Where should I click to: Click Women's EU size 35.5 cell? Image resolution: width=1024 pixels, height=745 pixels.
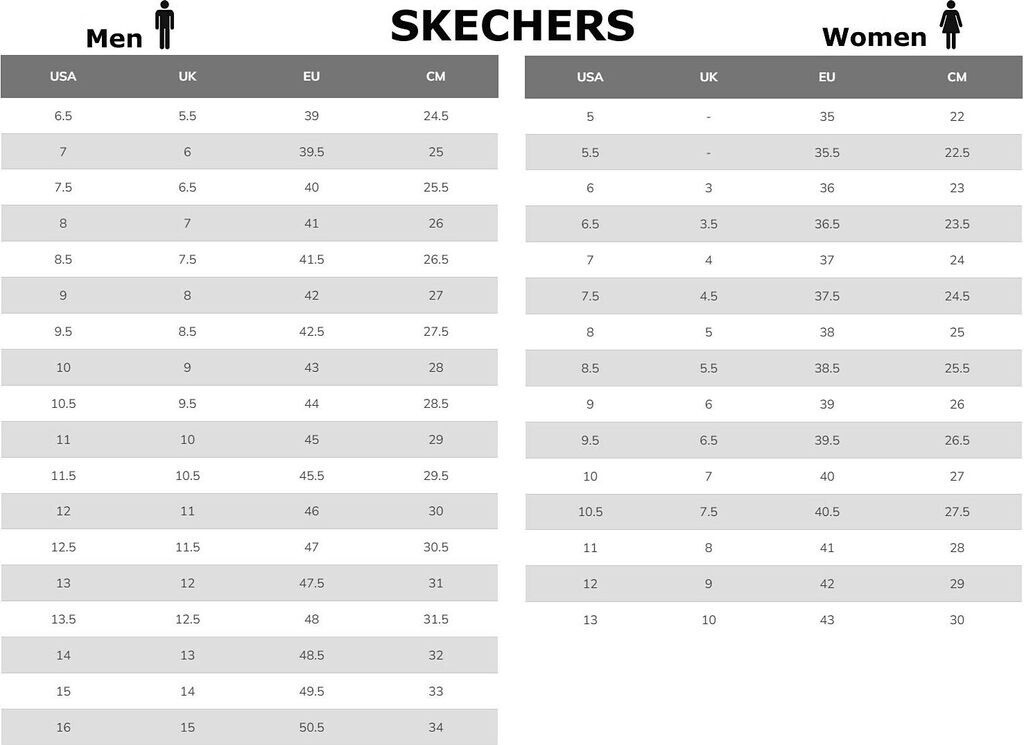pos(827,153)
